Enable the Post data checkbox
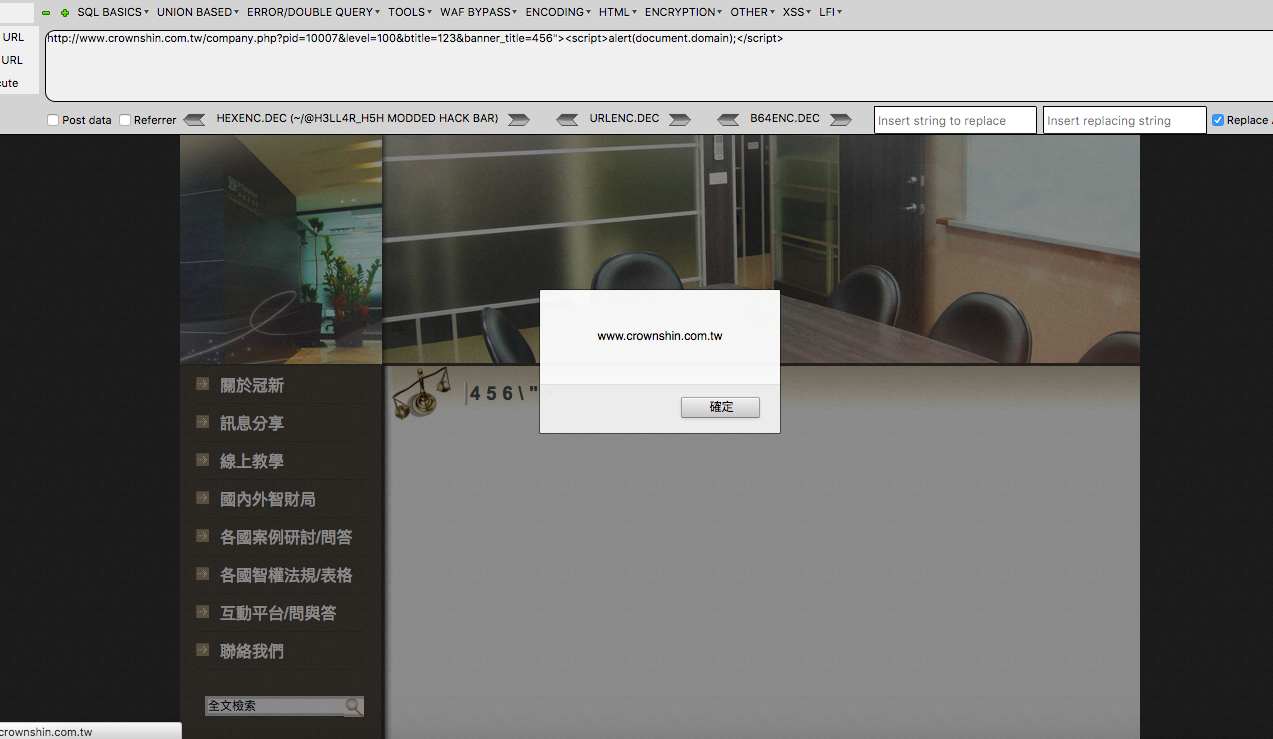This screenshot has width=1273, height=739. 53,120
